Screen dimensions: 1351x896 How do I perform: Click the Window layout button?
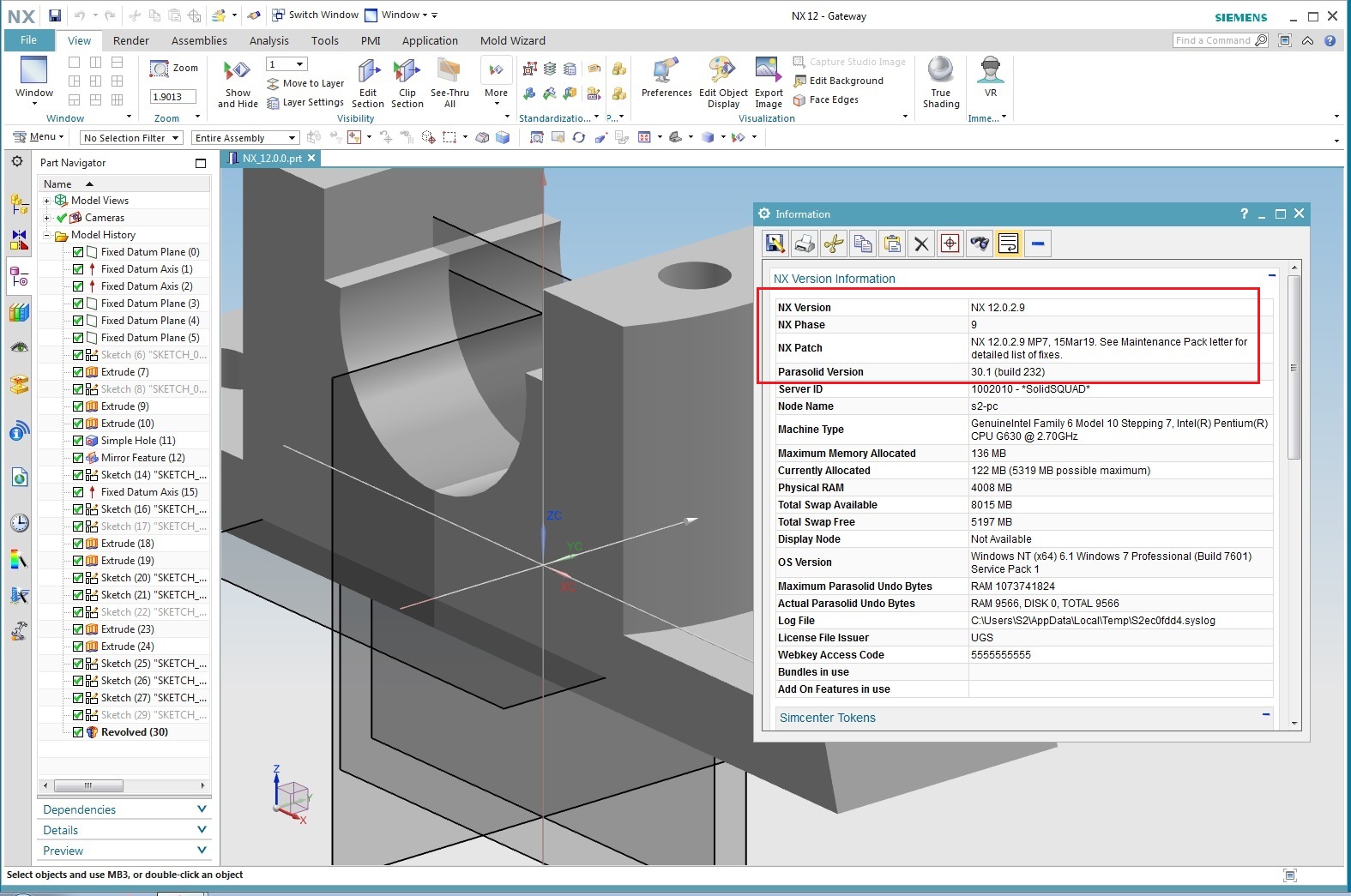tap(34, 81)
